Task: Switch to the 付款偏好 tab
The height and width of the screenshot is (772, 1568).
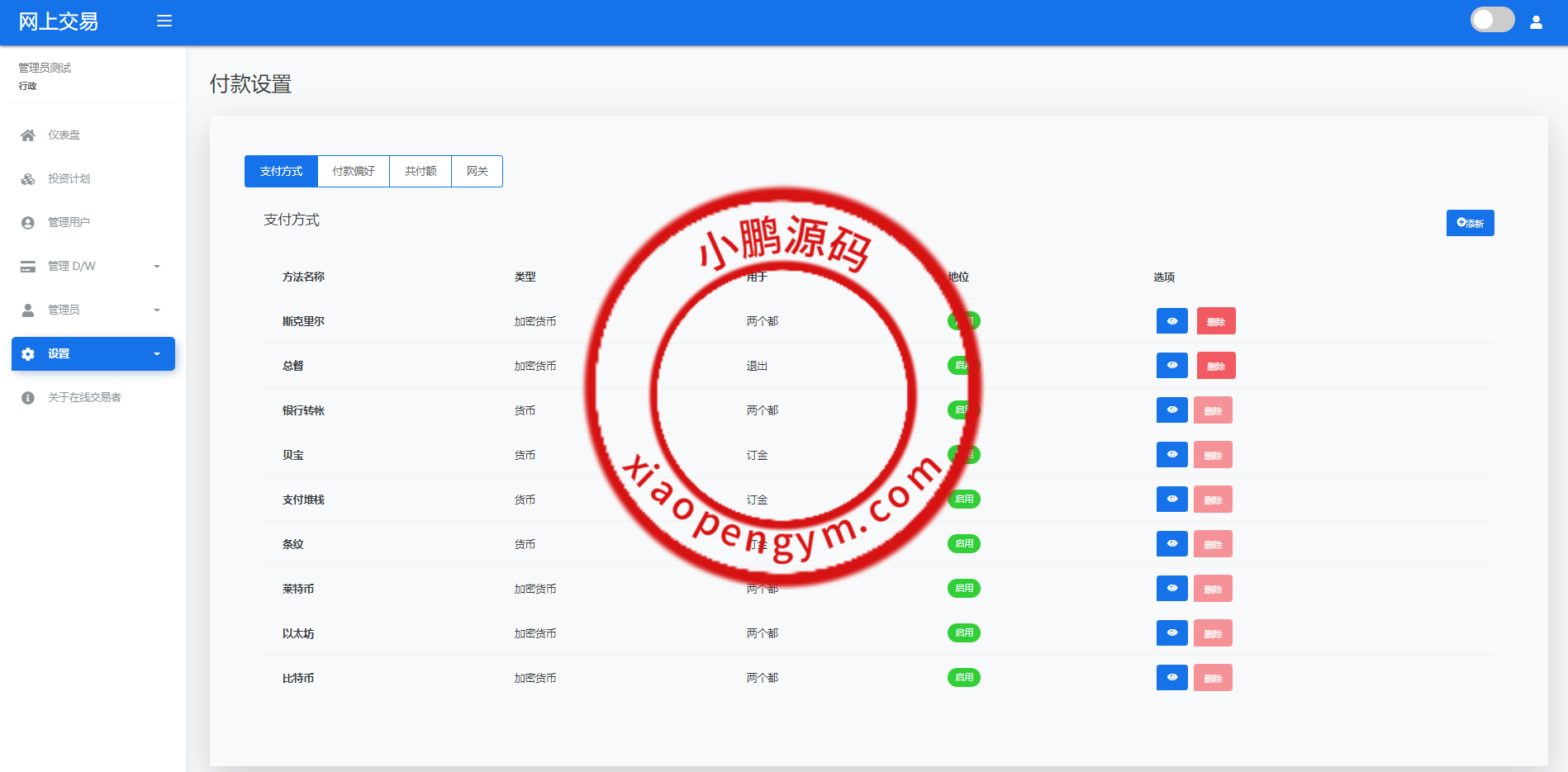Action: coord(354,172)
